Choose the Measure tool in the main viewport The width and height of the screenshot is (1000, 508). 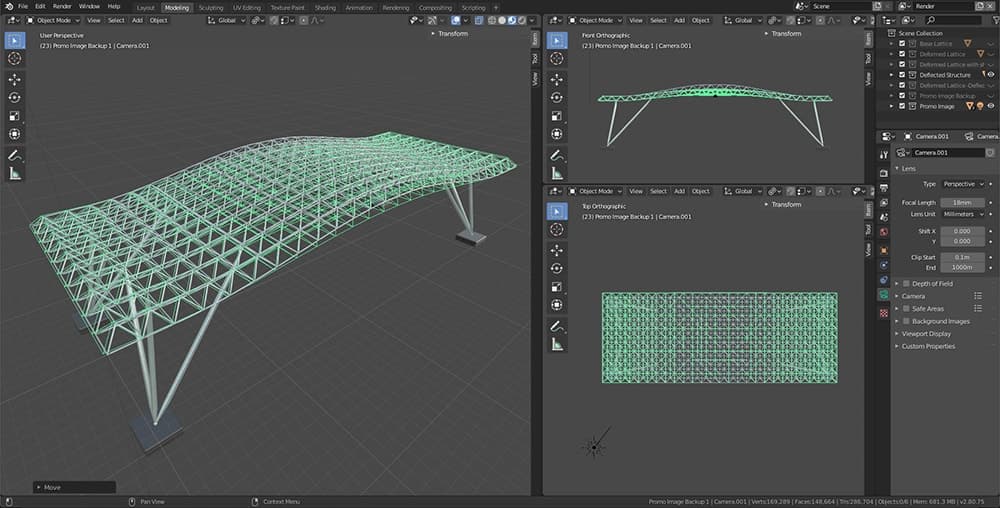(15, 174)
